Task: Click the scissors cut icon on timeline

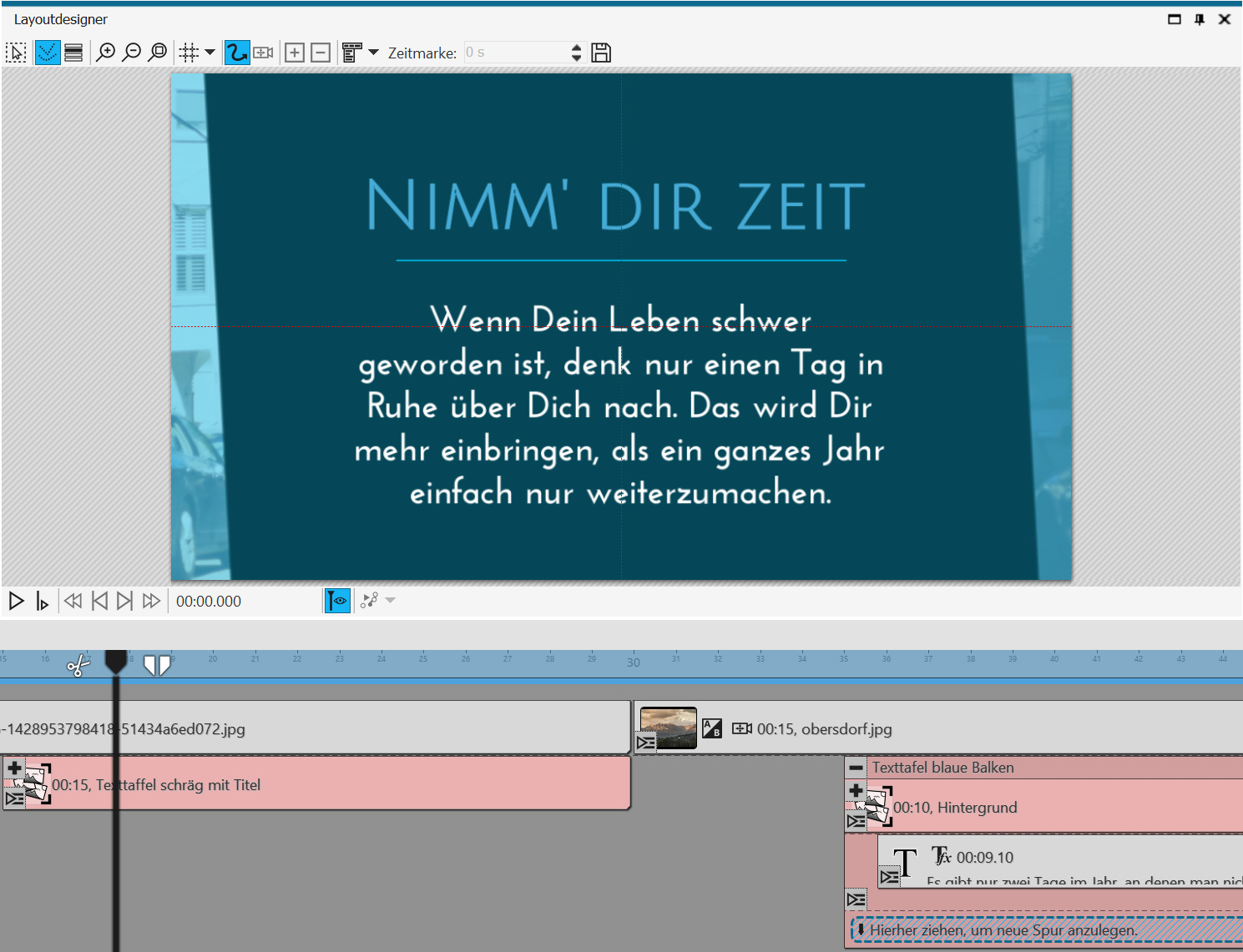Action: pos(78,666)
